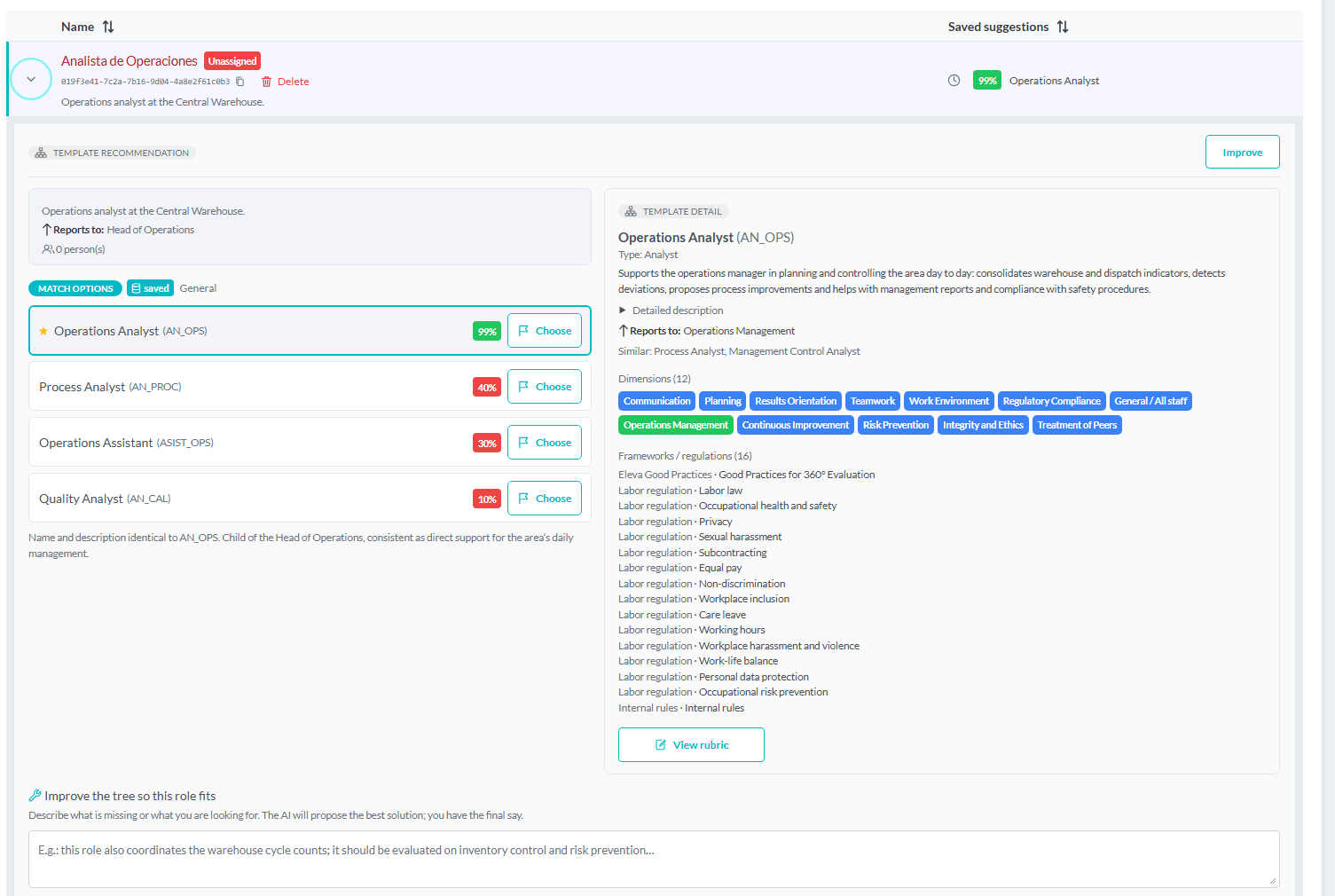The image size is (1335, 896).
Task: Click the Improve button
Action: point(1242,152)
